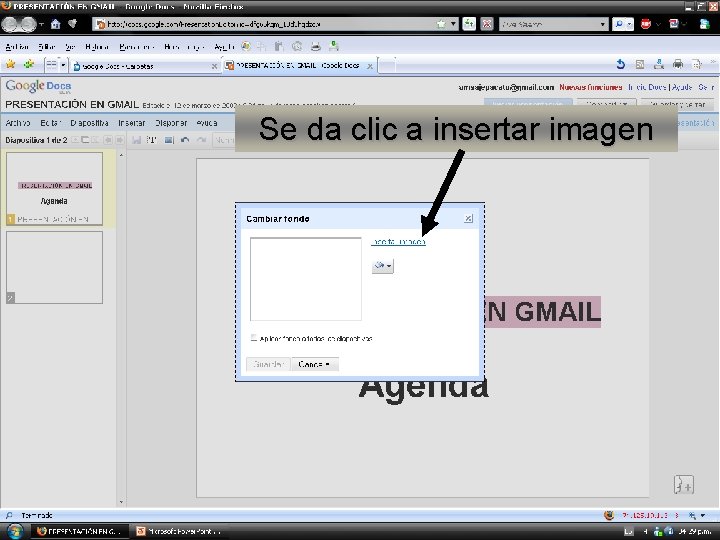
Task: Click the yellow bookmarks star icon
Action: tap(10, 64)
